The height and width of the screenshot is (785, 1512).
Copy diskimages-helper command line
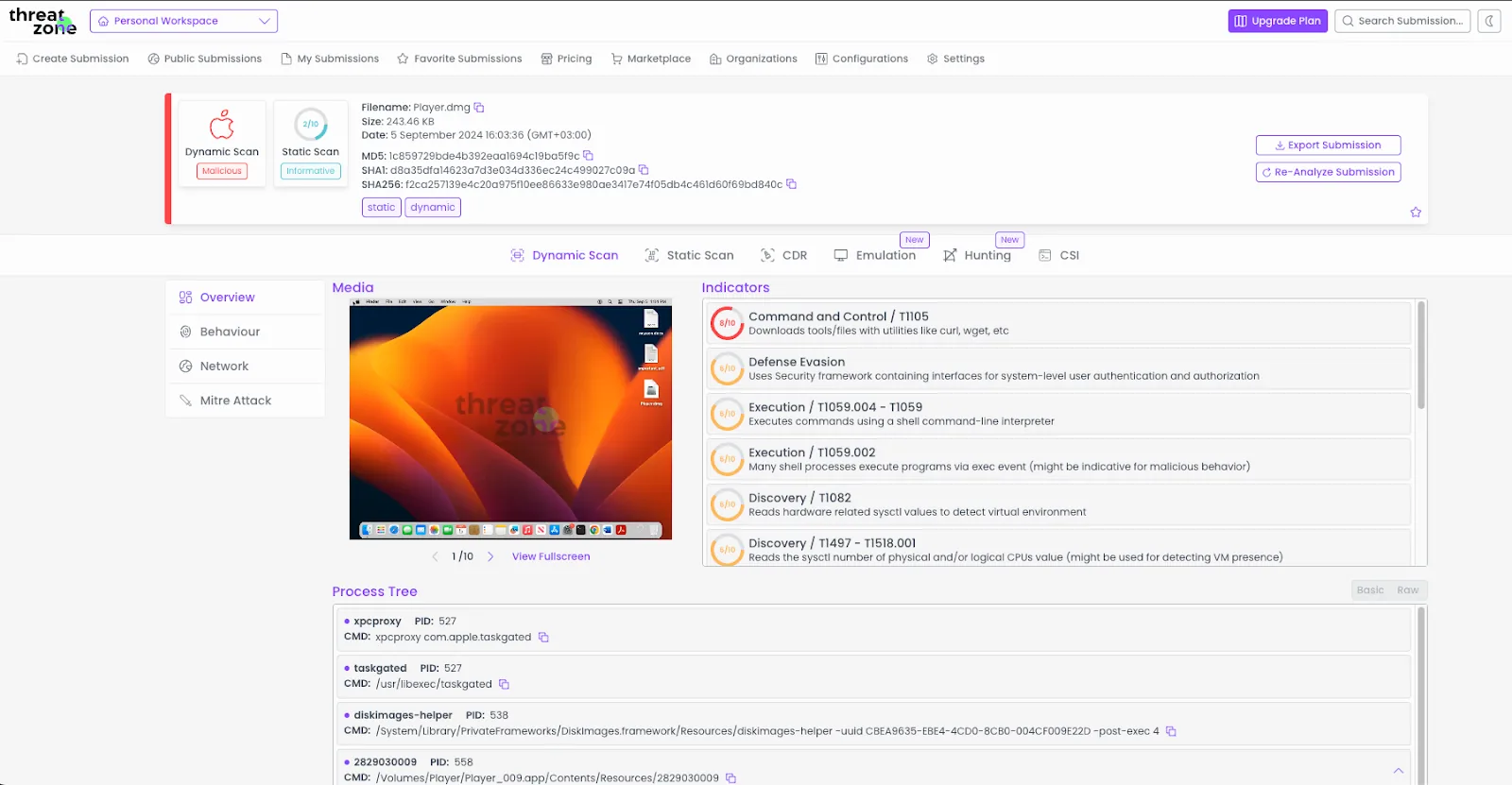click(1171, 731)
